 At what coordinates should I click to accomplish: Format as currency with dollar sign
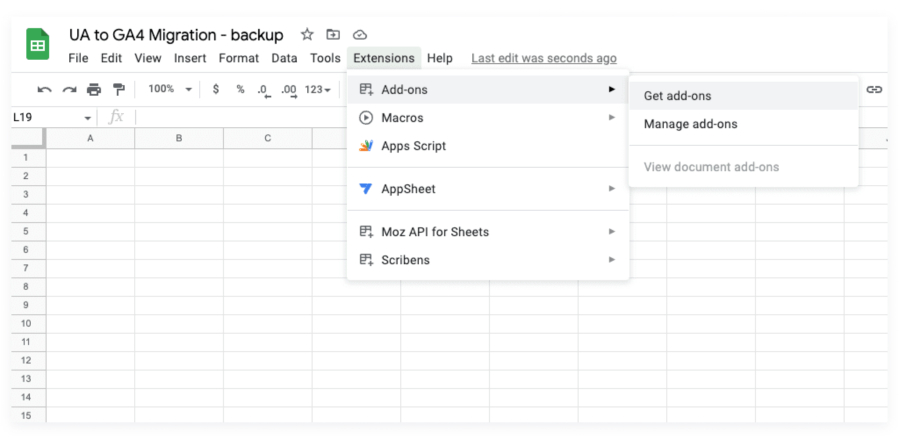[x=216, y=89]
